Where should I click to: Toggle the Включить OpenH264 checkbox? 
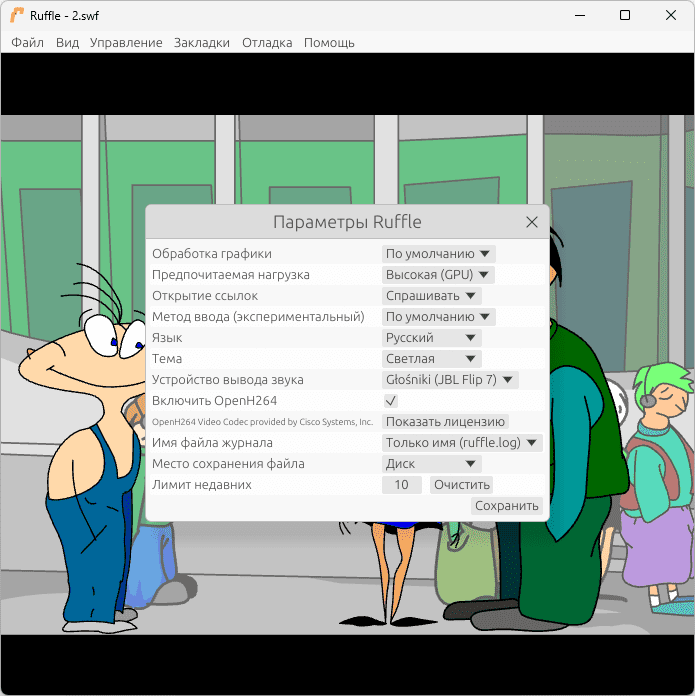point(391,401)
